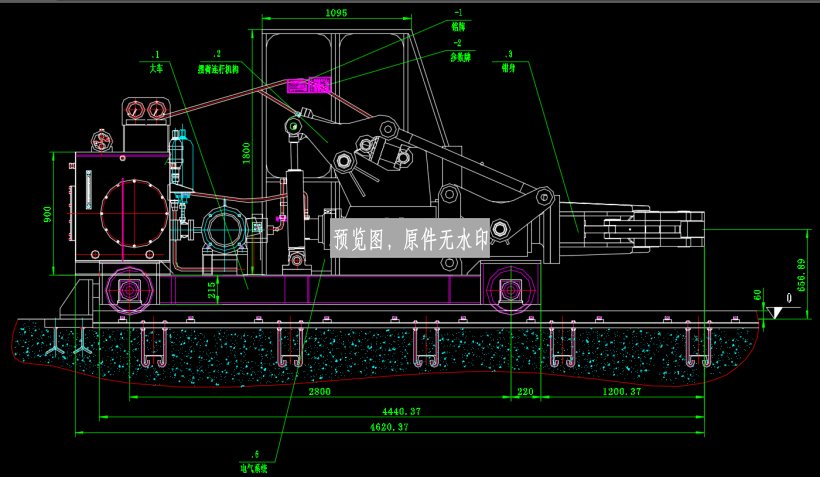Click the 4620.37 total length dimension
The width and height of the screenshot is (820, 477).
pos(389,427)
